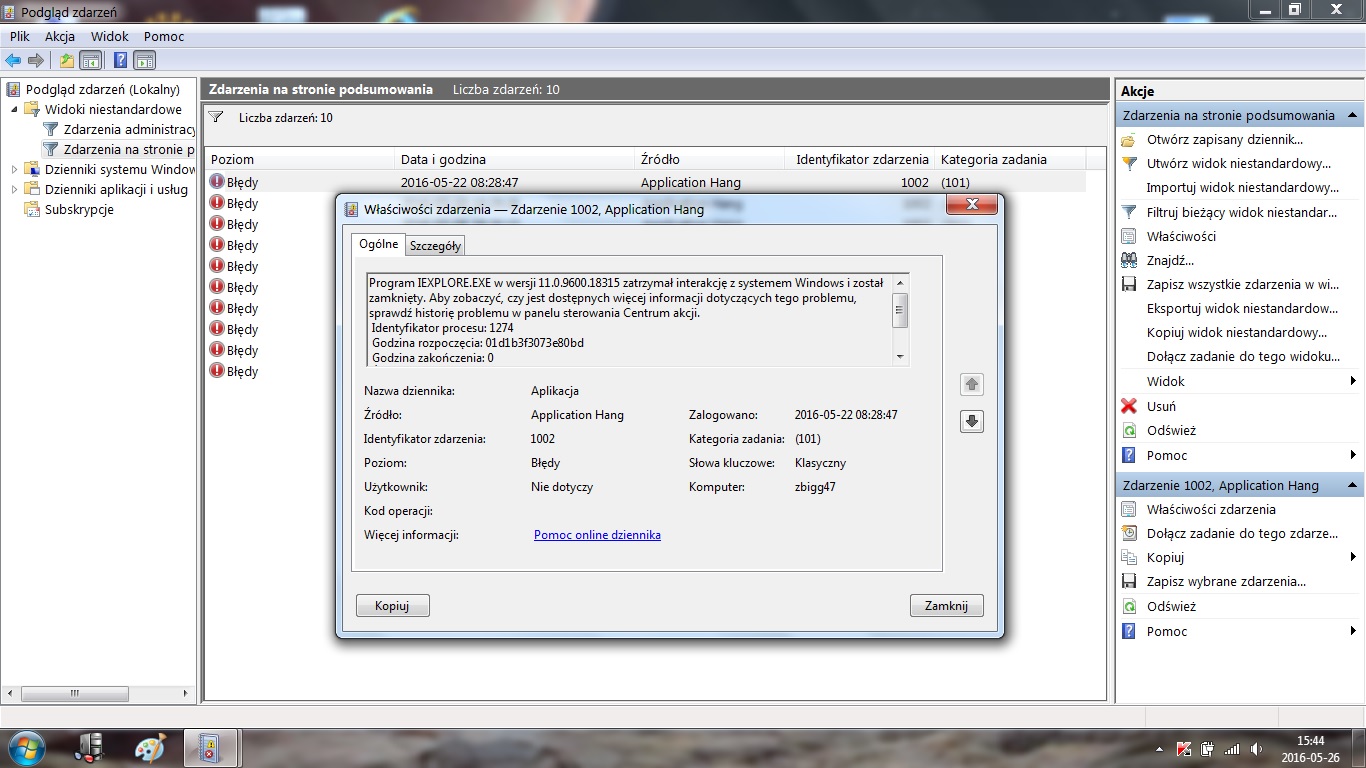Viewport: 1366px width, 768px height.
Task: Sort by the Data i godzina column header
Action: tap(515, 159)
